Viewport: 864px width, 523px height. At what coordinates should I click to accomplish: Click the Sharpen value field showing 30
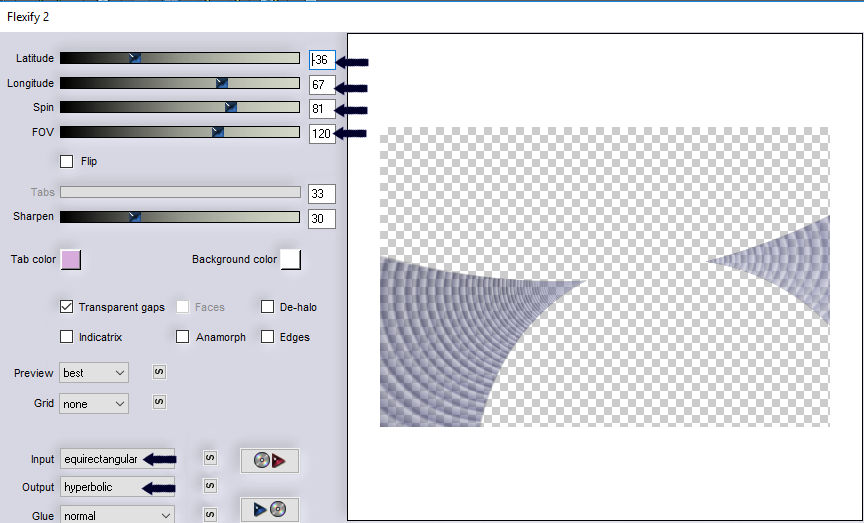pos(322,218)
